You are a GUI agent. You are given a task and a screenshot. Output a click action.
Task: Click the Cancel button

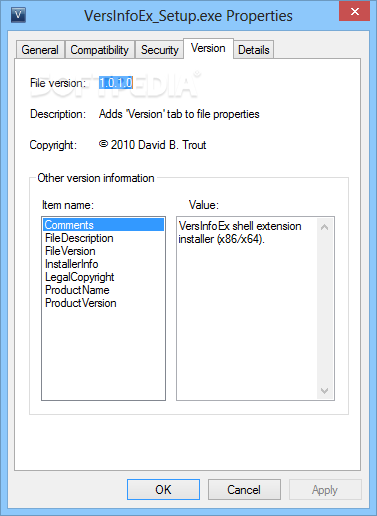coord(244,490)
